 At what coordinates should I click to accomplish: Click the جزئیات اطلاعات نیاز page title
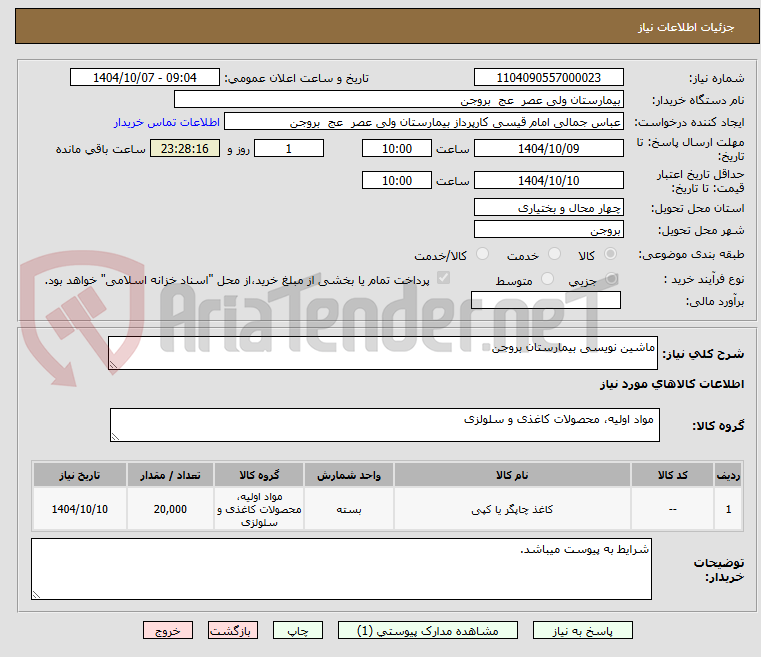(x=686, y=27)
